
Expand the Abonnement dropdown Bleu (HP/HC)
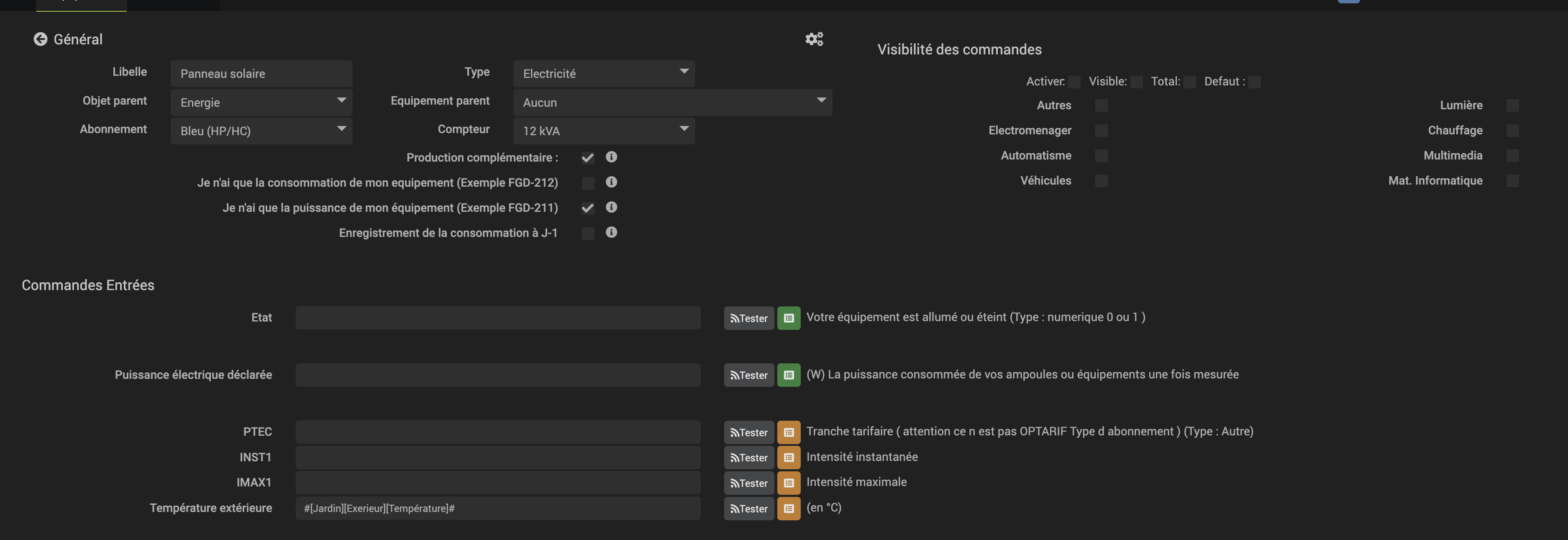pyautogui.click(x=261, y=131)
